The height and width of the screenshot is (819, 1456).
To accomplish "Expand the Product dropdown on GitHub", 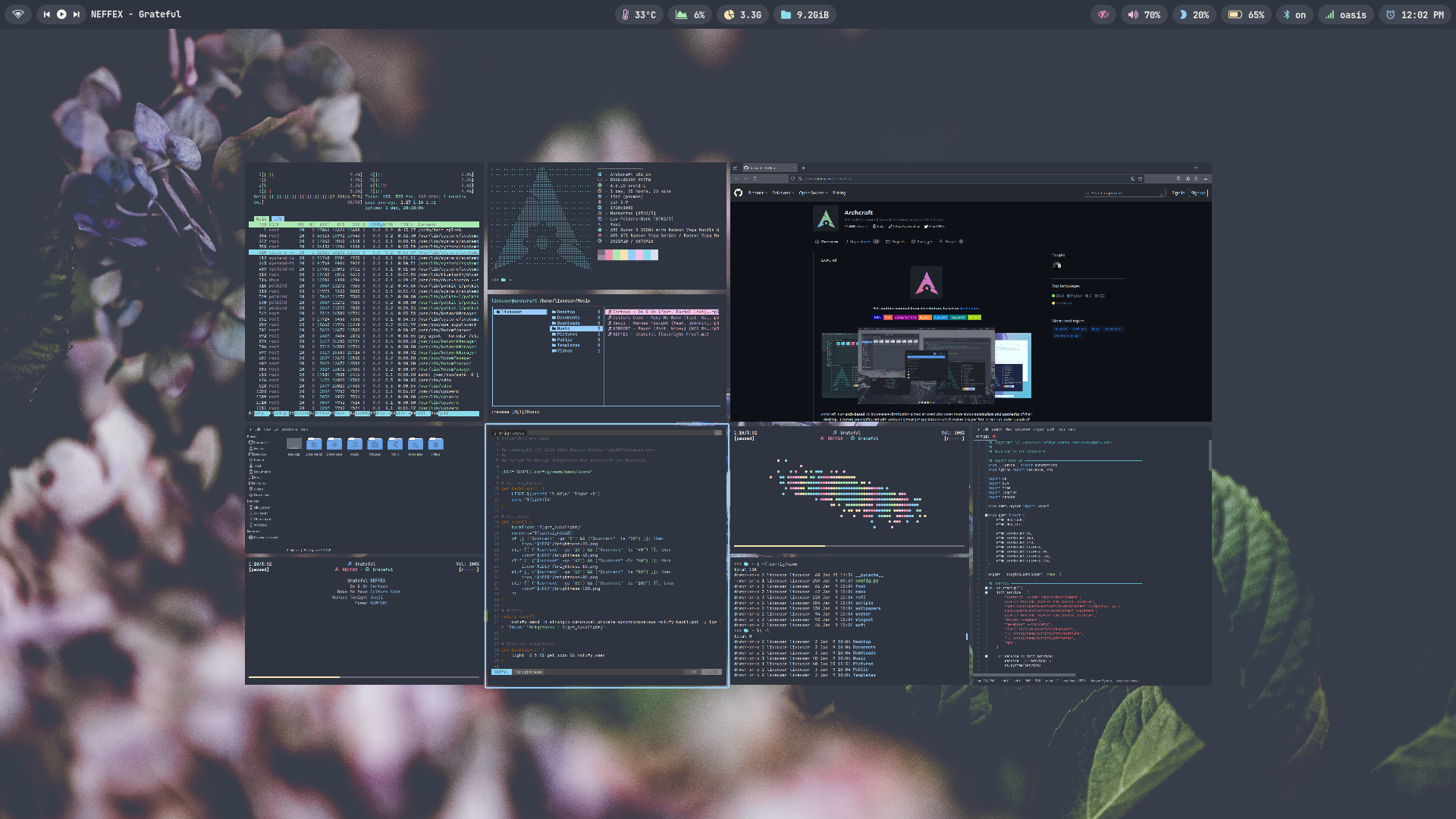I will pyautogui.click(x=758, y=193).
